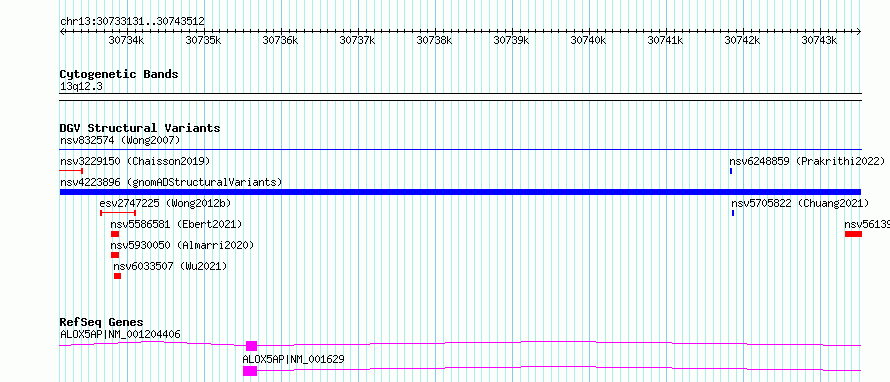Click the nsv832574 (Wong2007) variant label
Image resolution: width=890 pixels, height=382 pixels.
pos(120,140)
